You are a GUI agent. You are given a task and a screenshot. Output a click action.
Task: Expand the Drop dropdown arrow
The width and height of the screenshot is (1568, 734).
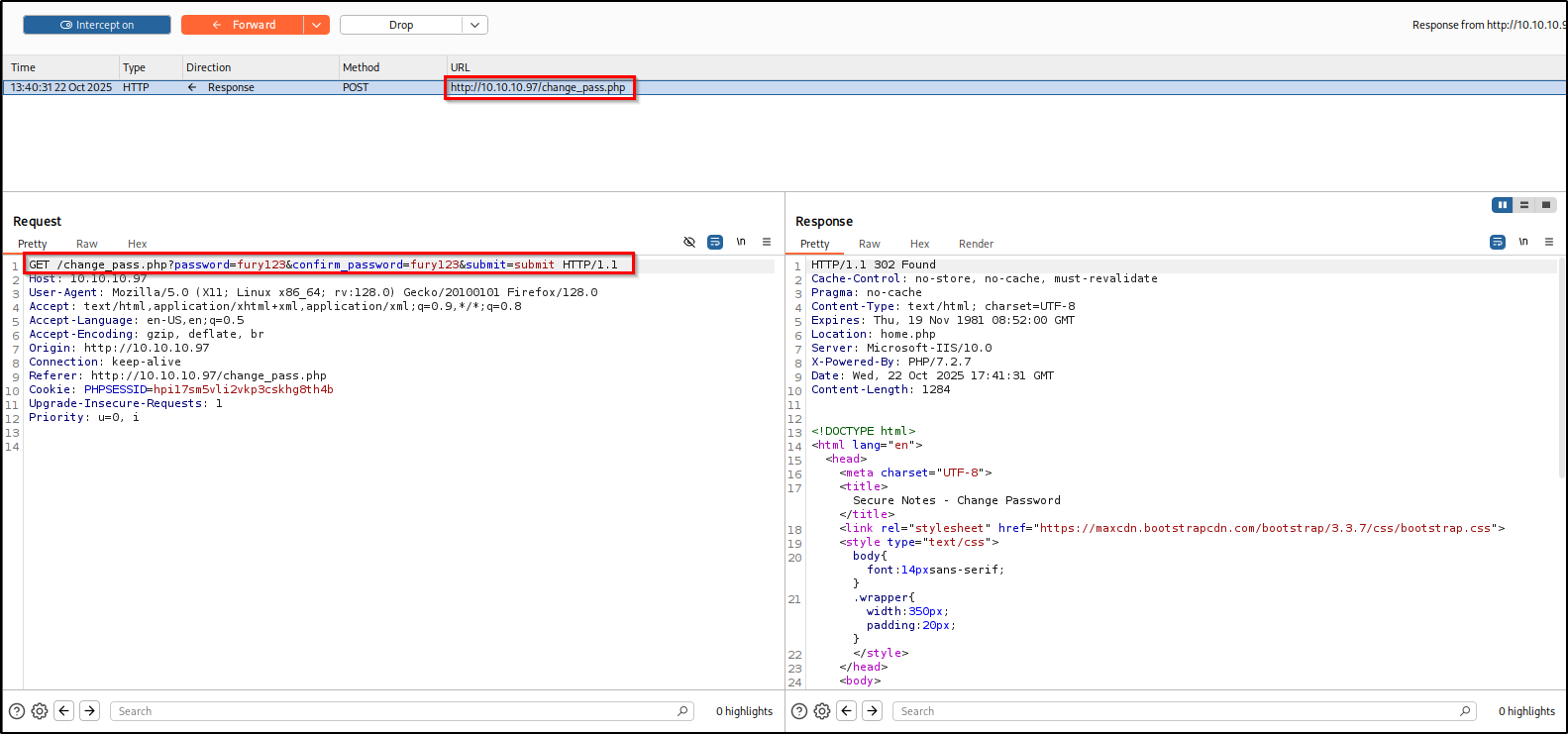click(474, 25)
